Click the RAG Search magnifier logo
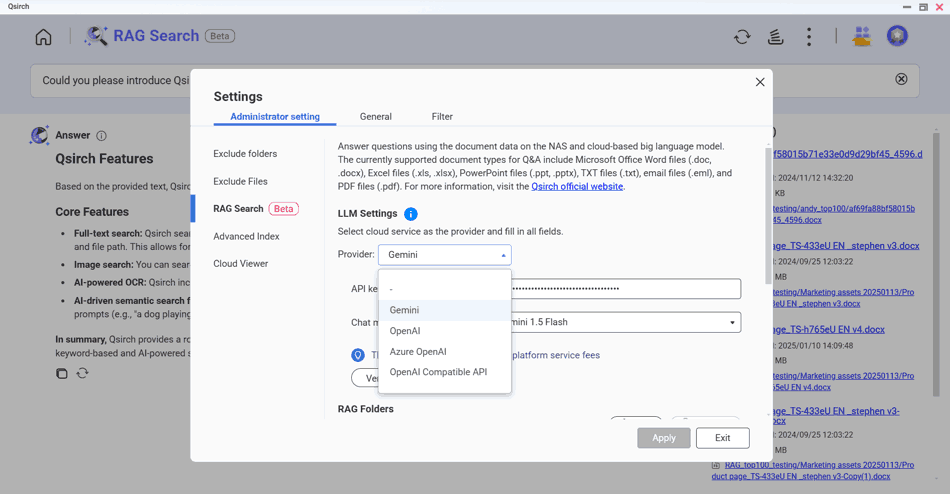Screen dimensions: 950x494 (96, 36)
